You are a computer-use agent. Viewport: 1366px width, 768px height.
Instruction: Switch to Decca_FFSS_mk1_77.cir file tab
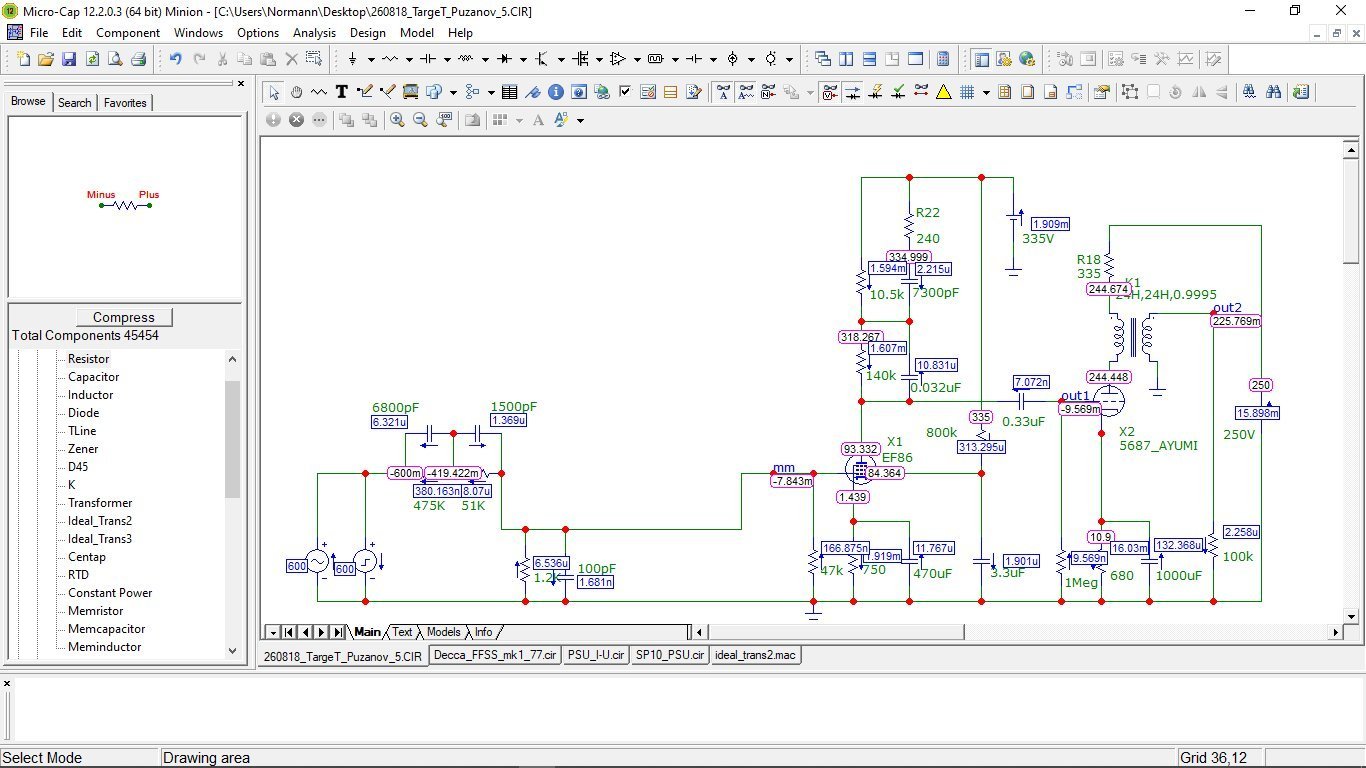(494, 656)
